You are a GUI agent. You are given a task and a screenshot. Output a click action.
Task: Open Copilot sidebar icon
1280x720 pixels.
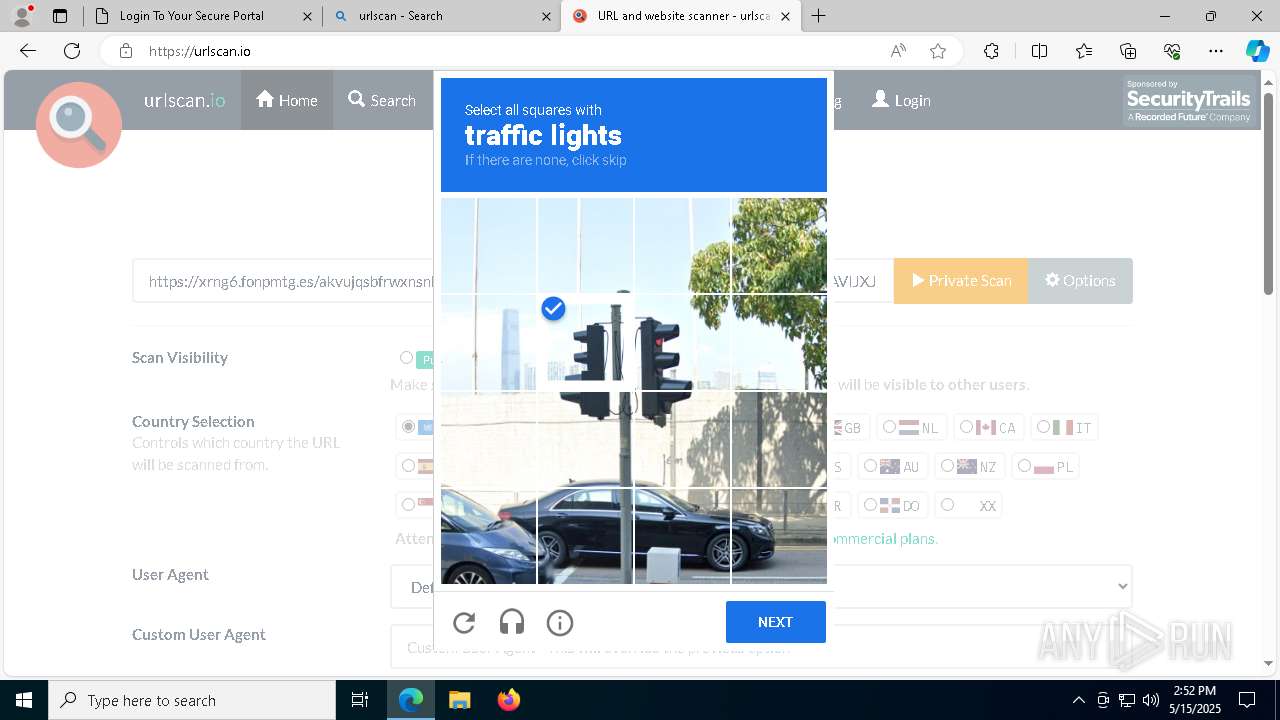pos(1257,51)
